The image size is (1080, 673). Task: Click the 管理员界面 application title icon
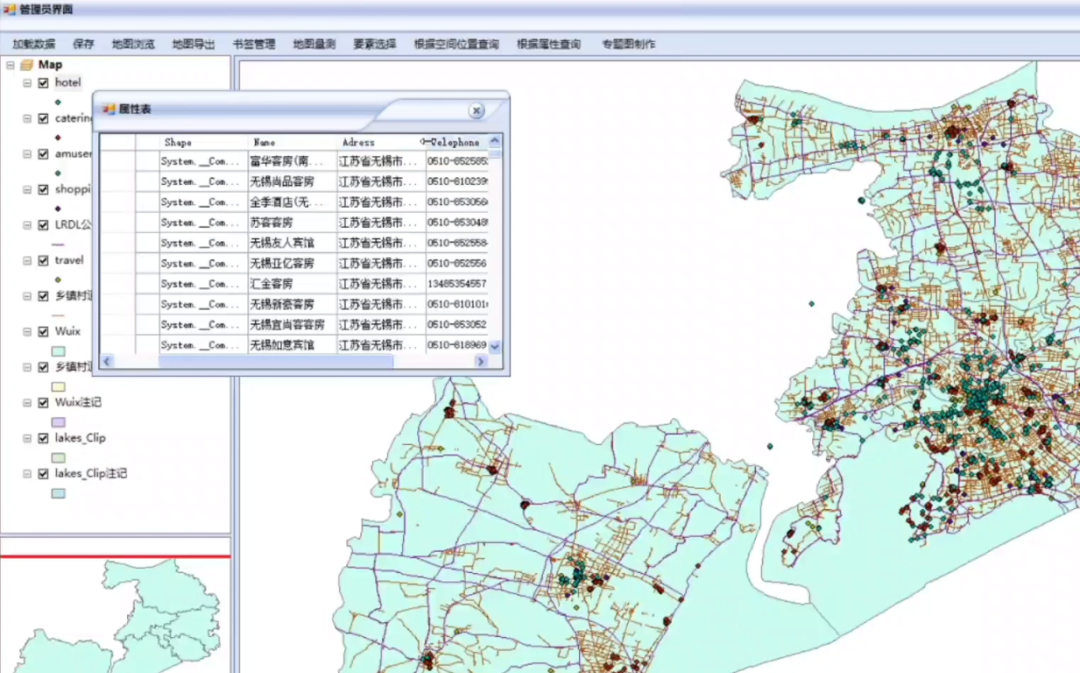point(9,9)
